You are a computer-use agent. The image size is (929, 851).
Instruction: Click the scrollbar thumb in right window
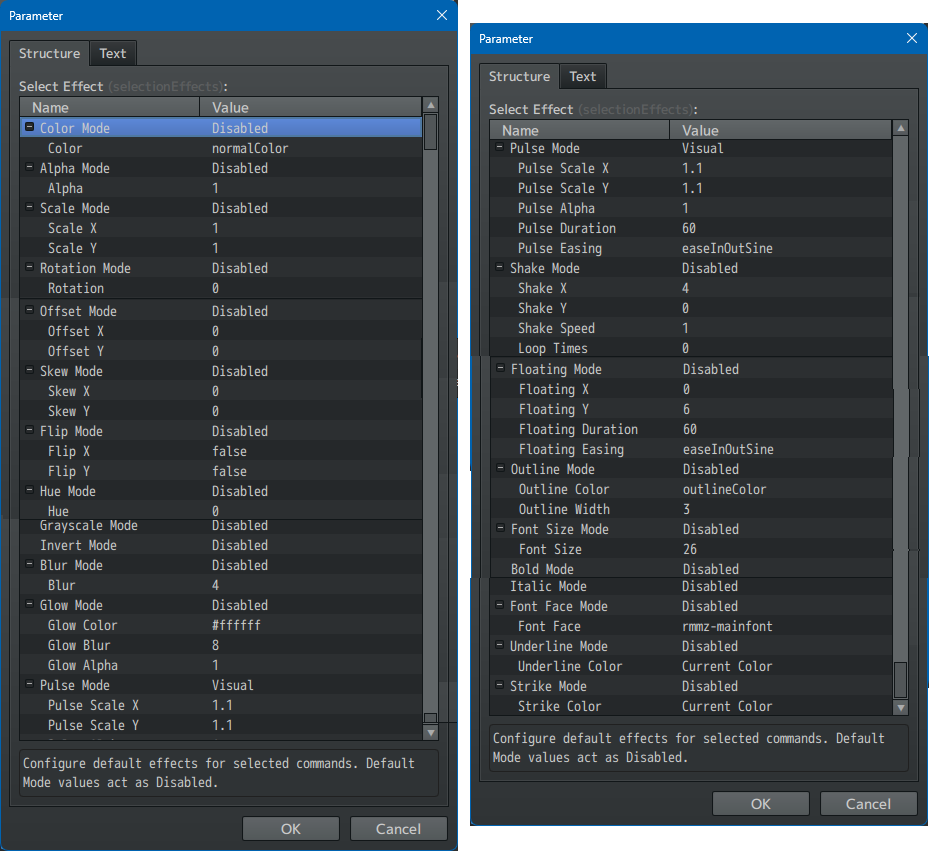pos(901,680)
